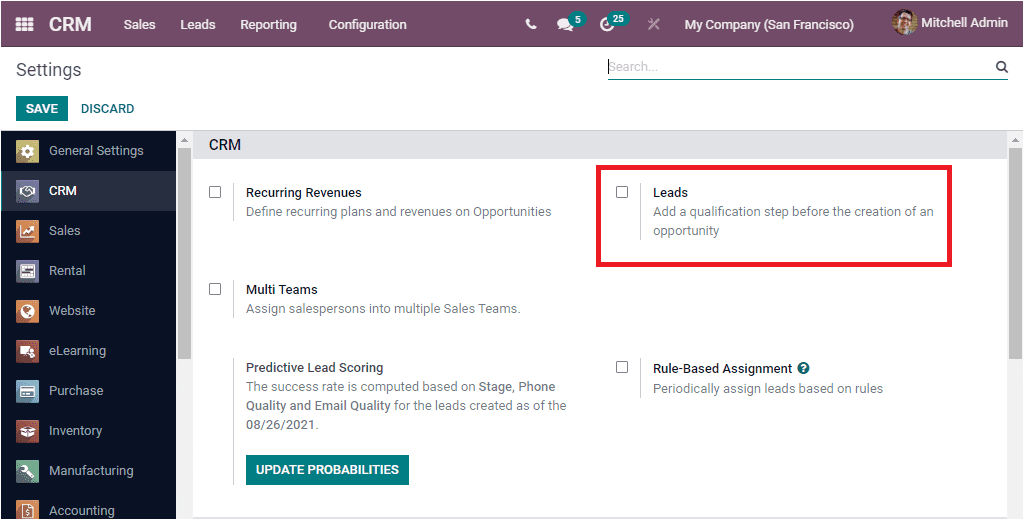Click the Multi Teams label
The width and height of the screenshot is (1024, 520).
point(281,289)
